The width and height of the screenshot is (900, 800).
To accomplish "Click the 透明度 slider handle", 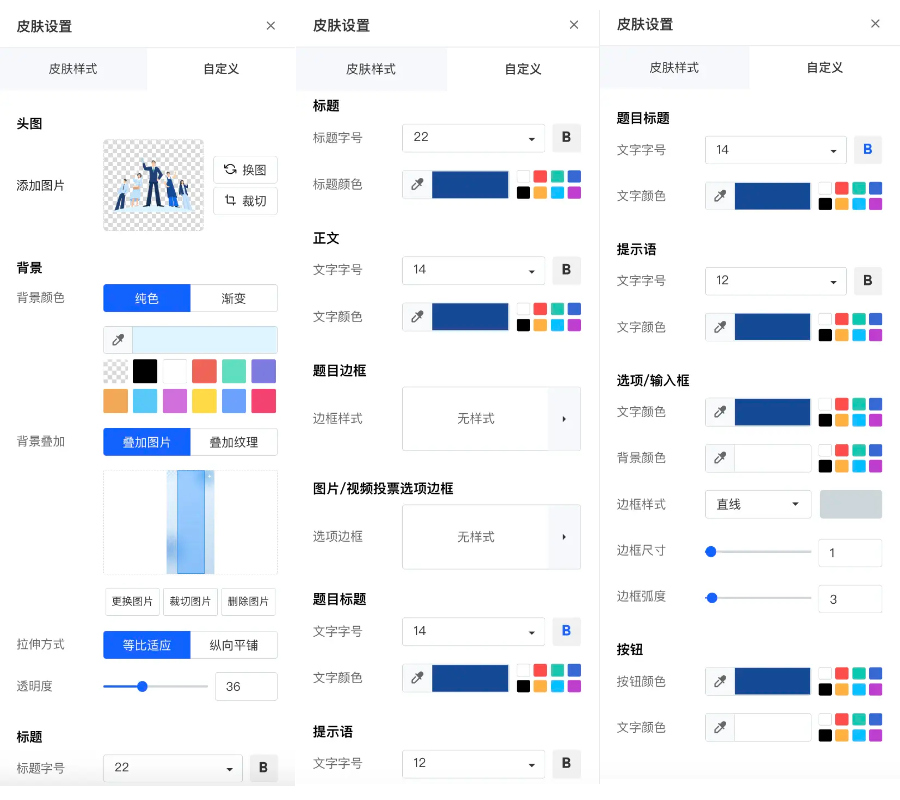I will point(142,686).
